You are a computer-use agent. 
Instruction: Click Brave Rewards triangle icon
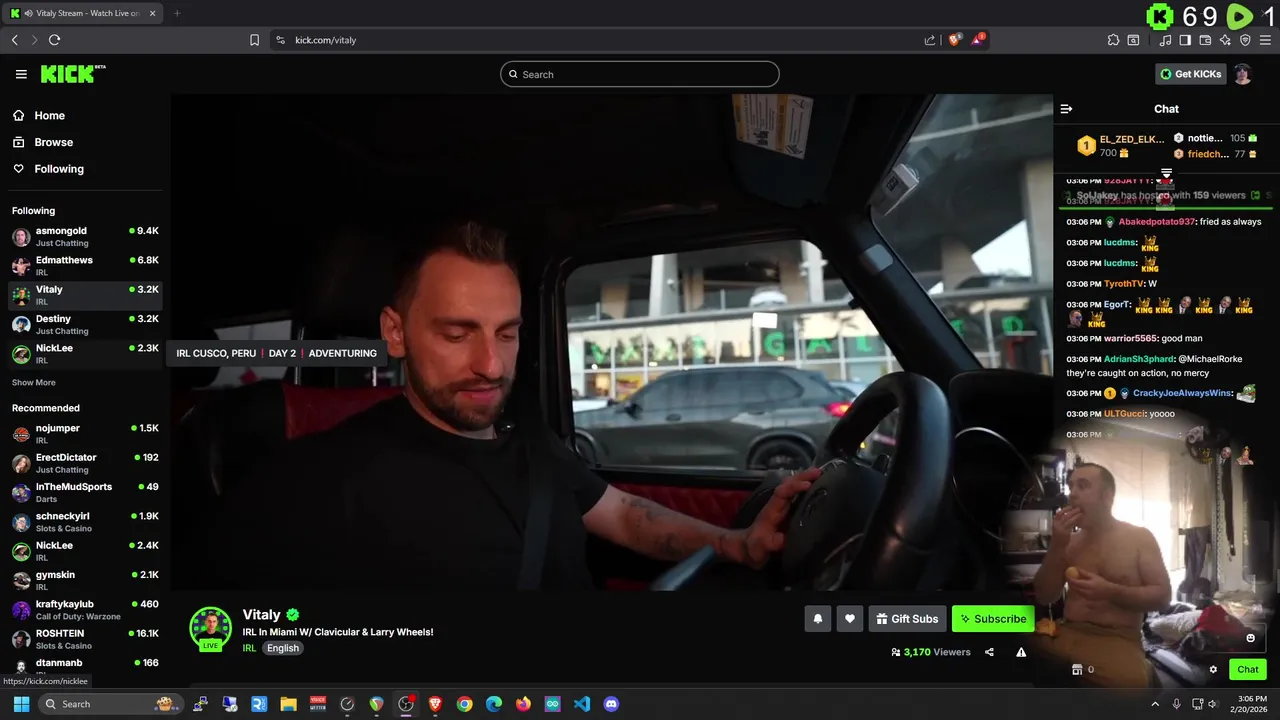pos(978,40)
